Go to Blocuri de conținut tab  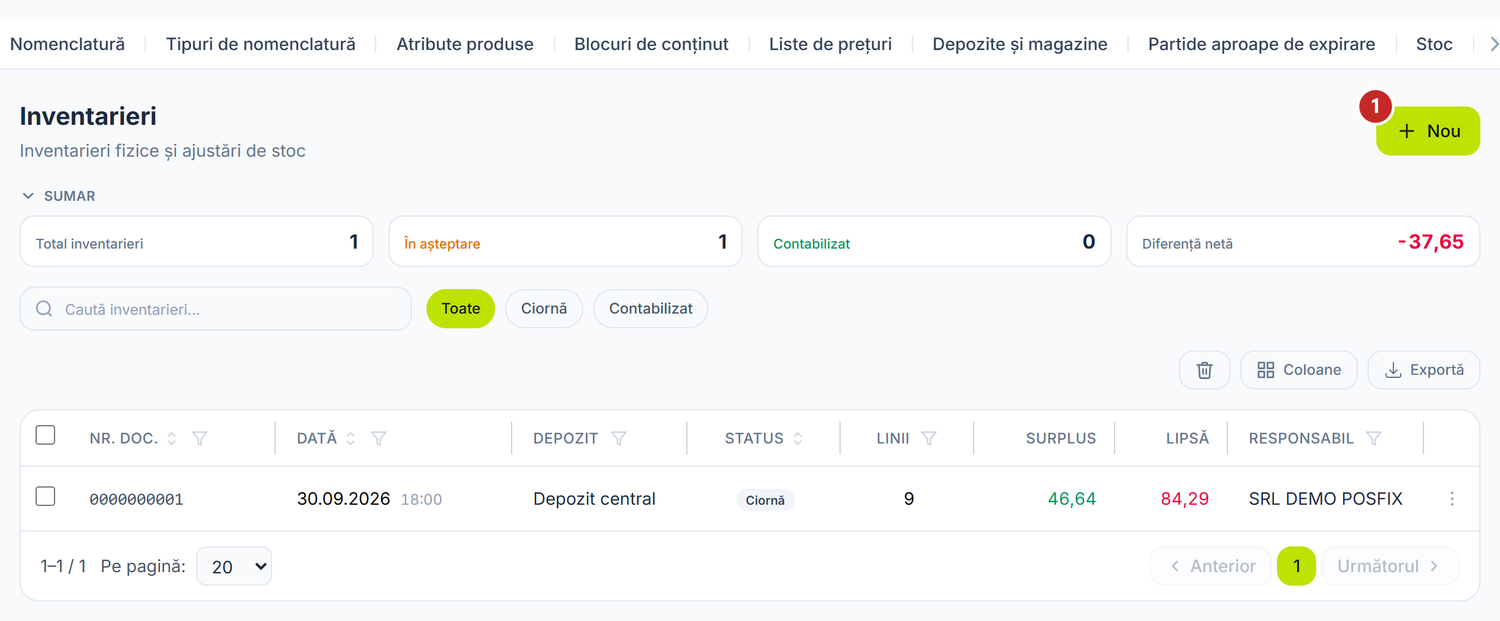651,44
